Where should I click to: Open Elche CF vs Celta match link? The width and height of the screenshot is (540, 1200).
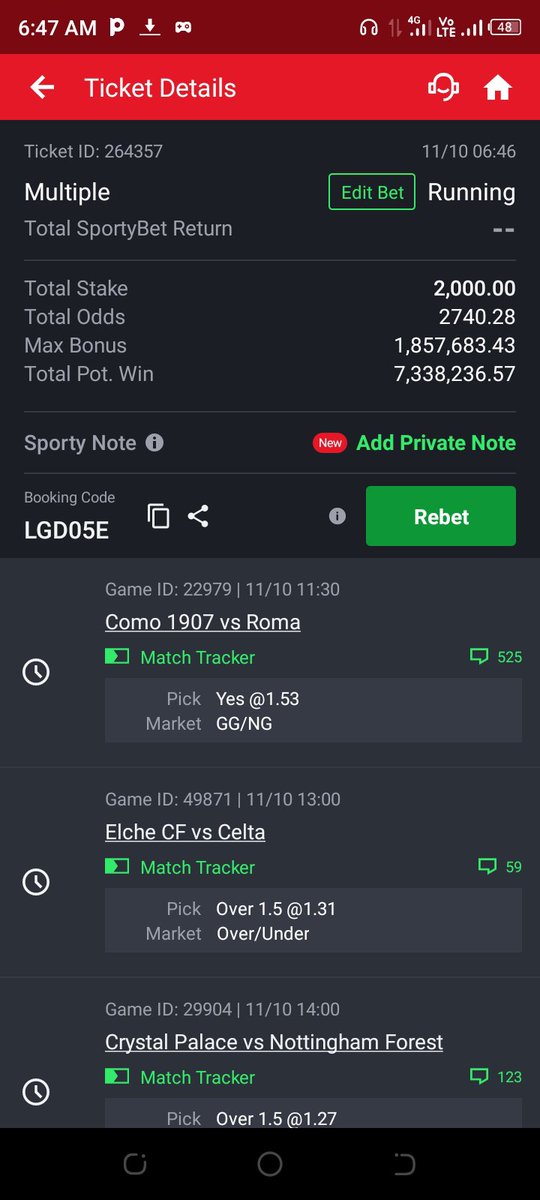point(185,832)
